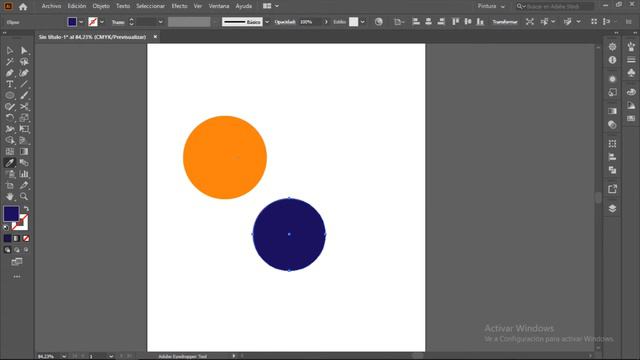The width and height of the screenshot is (640, 360).
Task: Select the Lasso tool
Action: pyautogui.click(x=24, y=62)
